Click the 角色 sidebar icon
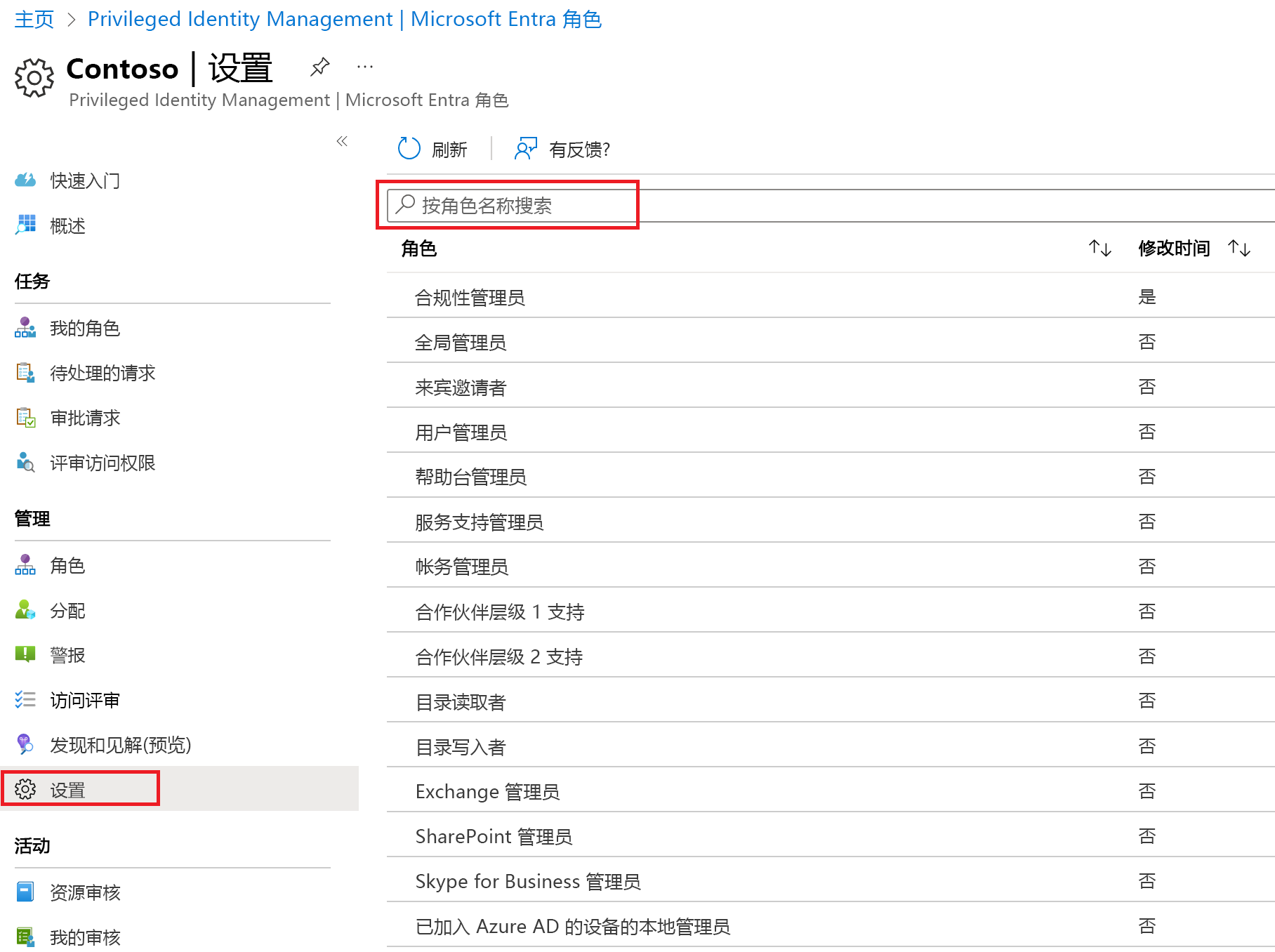 pyautogui.click(x=25, y=565)
